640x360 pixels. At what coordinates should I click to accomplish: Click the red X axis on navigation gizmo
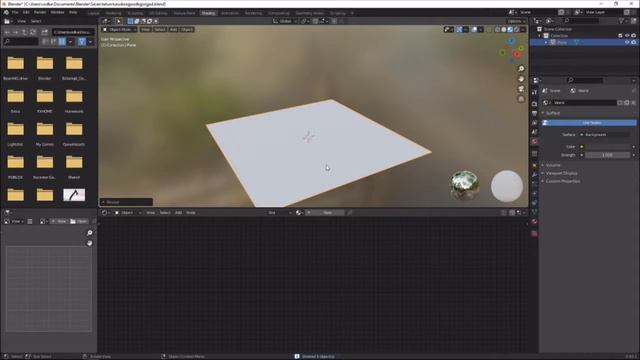point(517,54)
